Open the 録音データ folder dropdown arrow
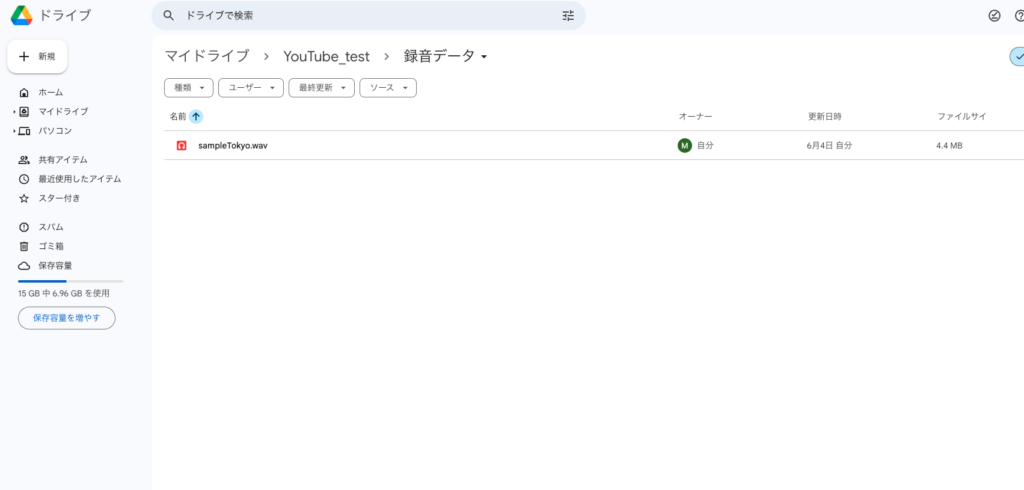The width and height of the screenshot is (1024, 490). pyautogui.click(x=484, y=57)
